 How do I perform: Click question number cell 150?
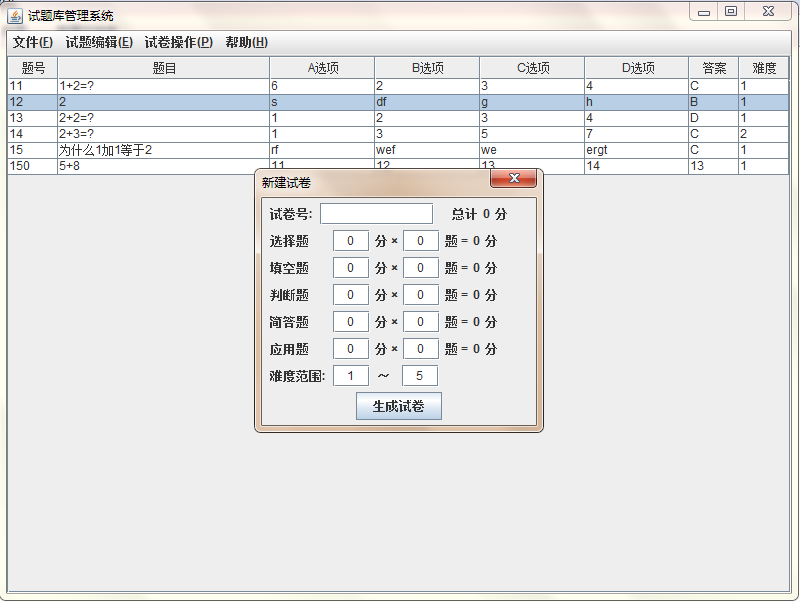(x=33, y=166)
